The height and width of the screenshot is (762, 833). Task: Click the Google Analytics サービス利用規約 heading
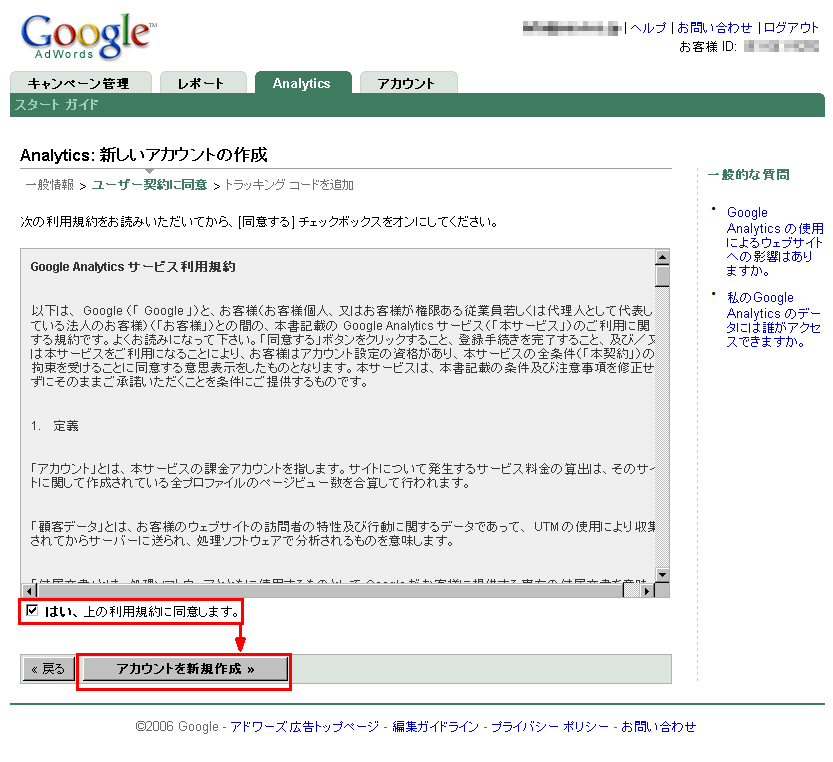133,267
